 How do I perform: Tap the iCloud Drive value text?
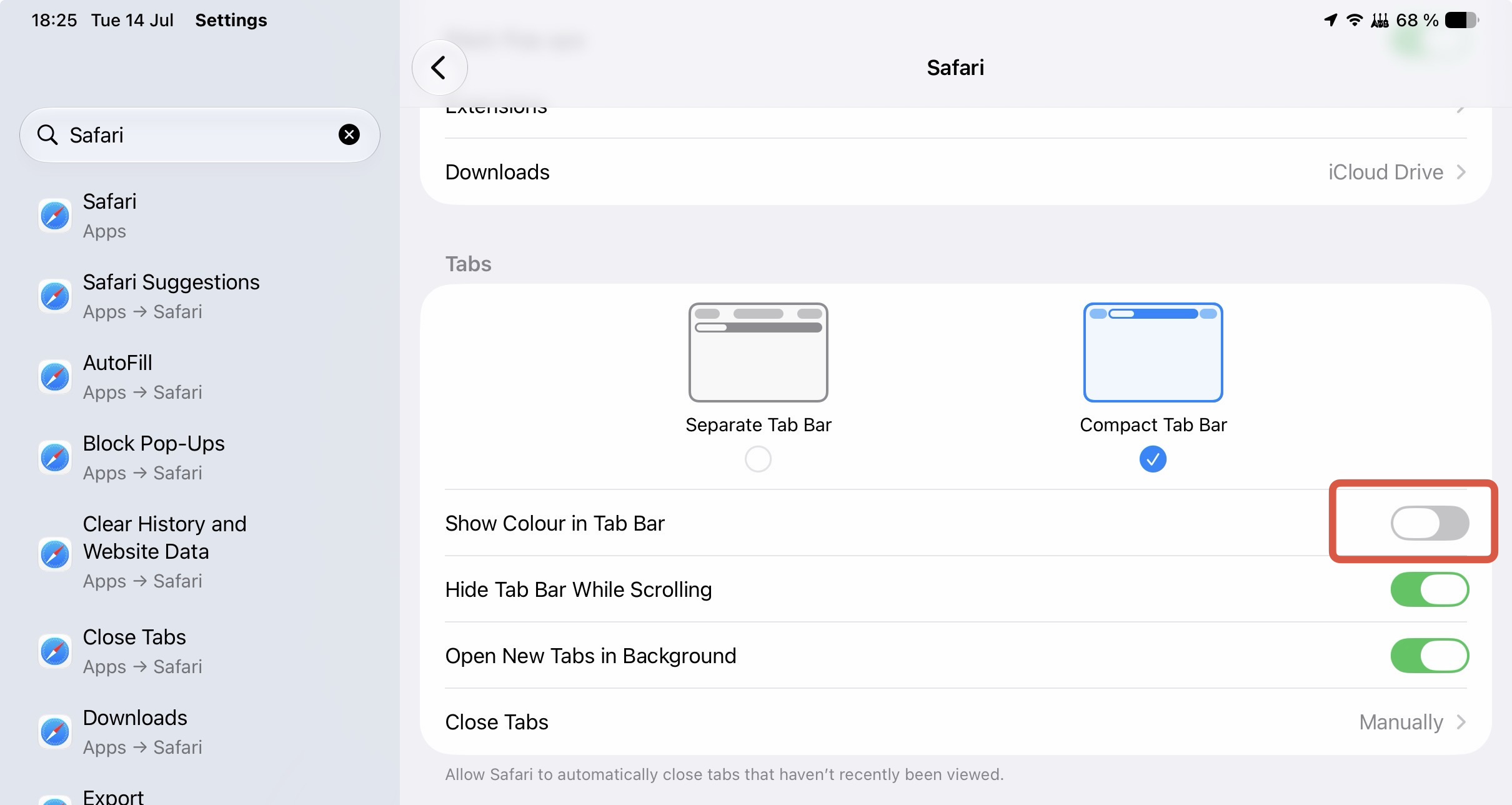click(1385, 172)
